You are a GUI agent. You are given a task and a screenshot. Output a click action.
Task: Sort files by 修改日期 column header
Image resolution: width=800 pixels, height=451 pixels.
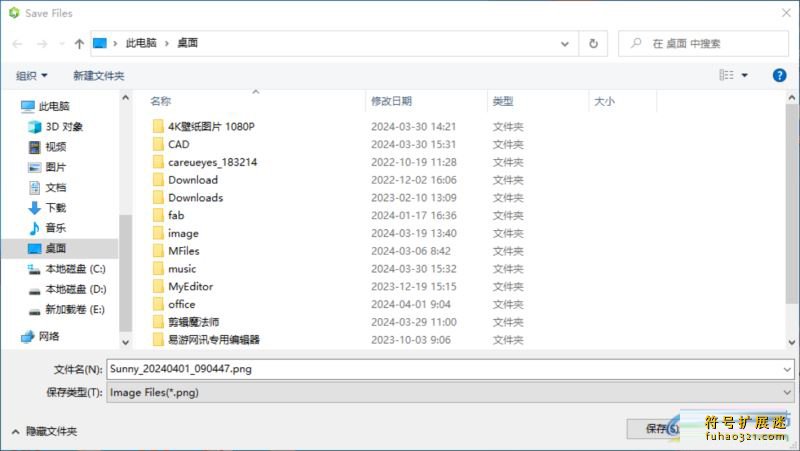click(391, 101)
